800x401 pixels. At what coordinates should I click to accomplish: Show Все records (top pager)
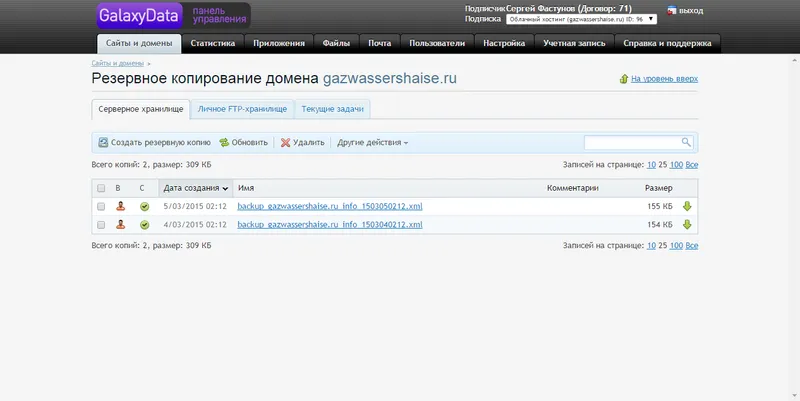[x=691, y=165]
